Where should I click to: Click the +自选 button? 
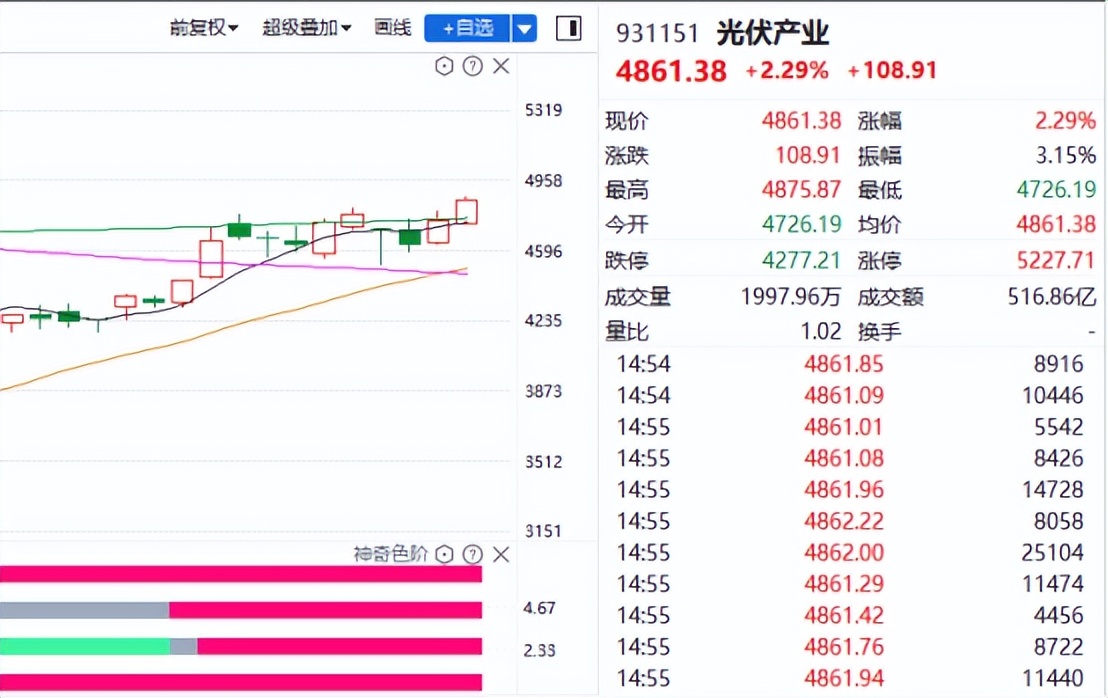pos(467,28)
